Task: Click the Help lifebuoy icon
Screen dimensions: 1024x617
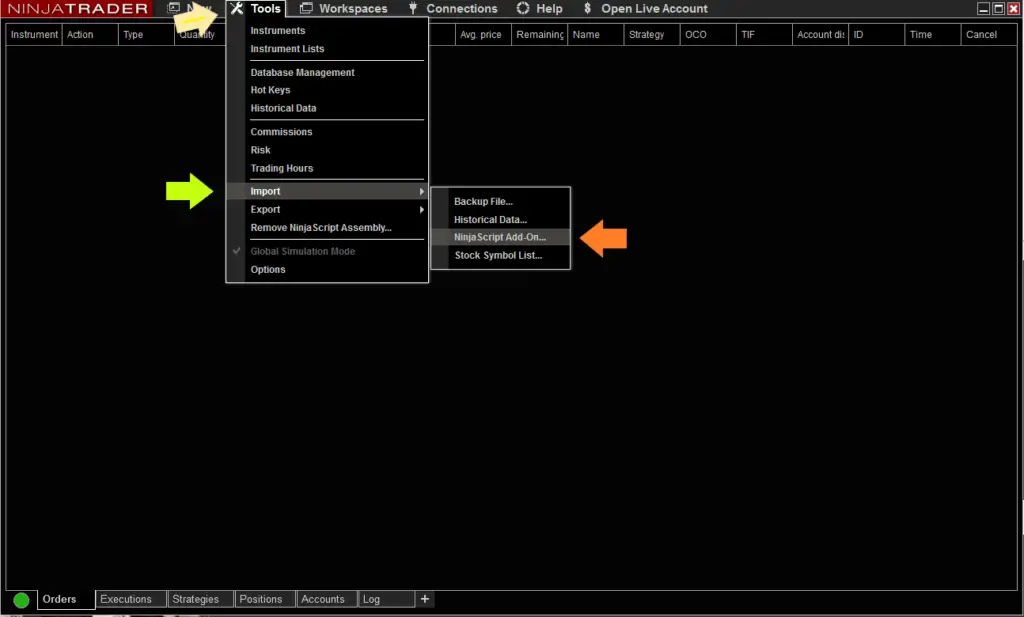Action: coord(522,8)
